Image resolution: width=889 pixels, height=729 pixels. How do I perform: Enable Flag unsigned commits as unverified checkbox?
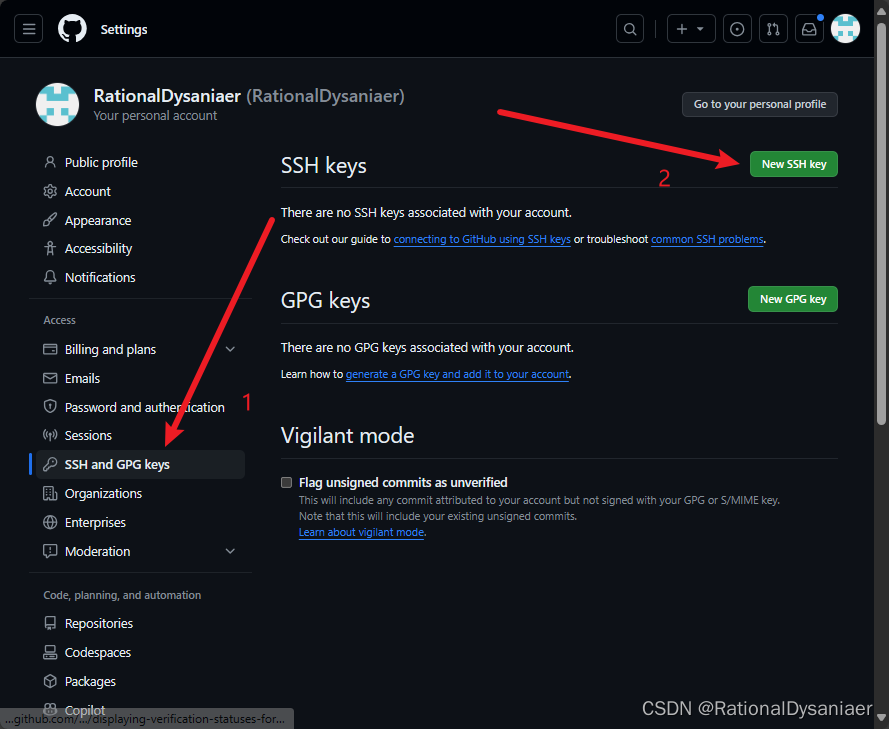coord(286,482)
